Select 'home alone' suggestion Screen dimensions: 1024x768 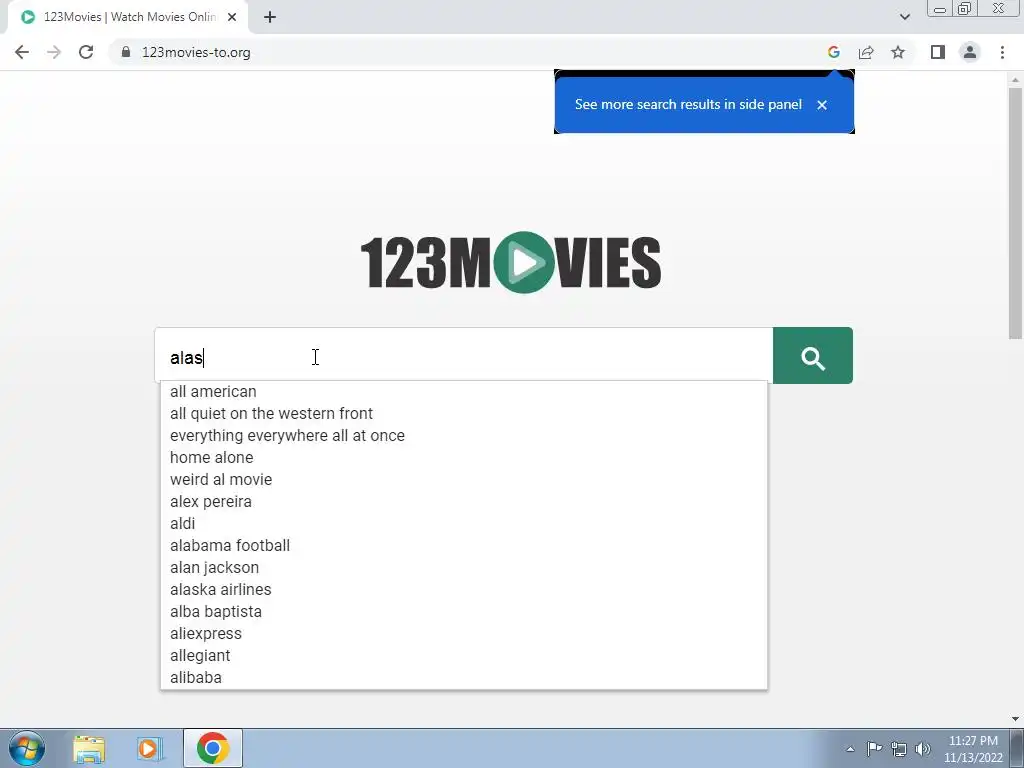tap(464, 457)
